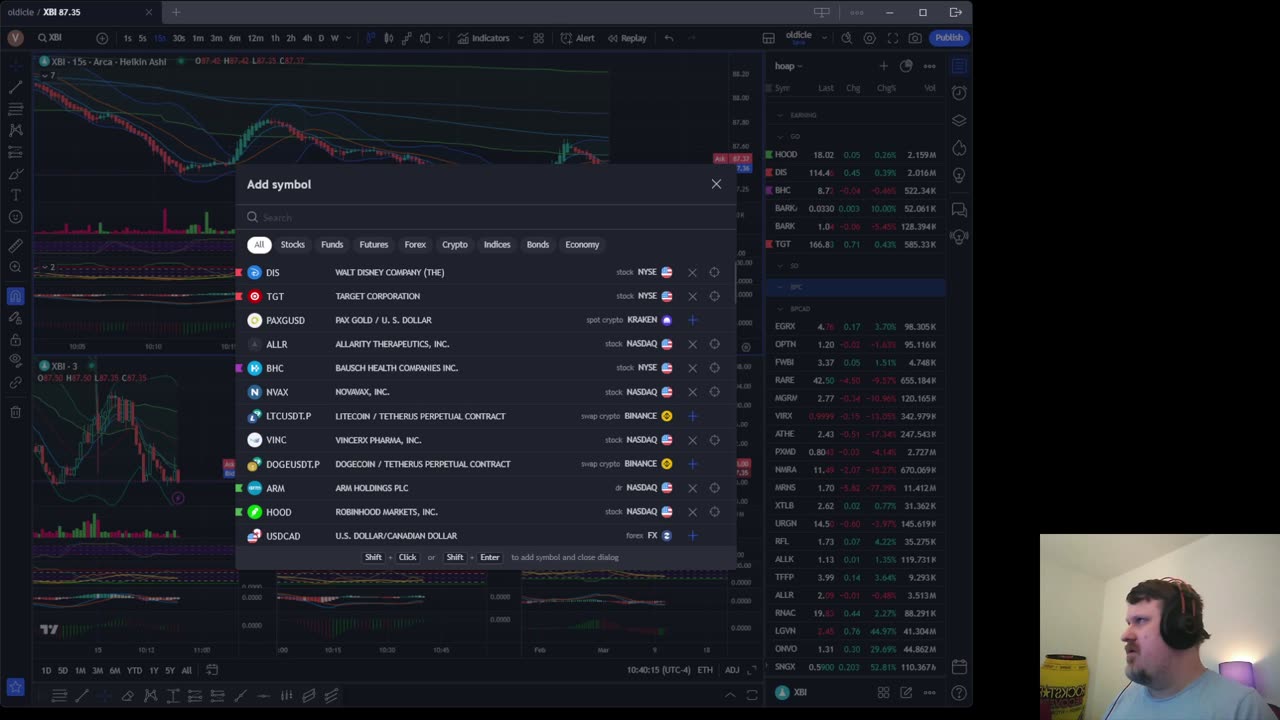Select HOOD in the watchlist panel
Image resolution: width=1280 pixels, height=720 pixels.
[x=855, y=155]
